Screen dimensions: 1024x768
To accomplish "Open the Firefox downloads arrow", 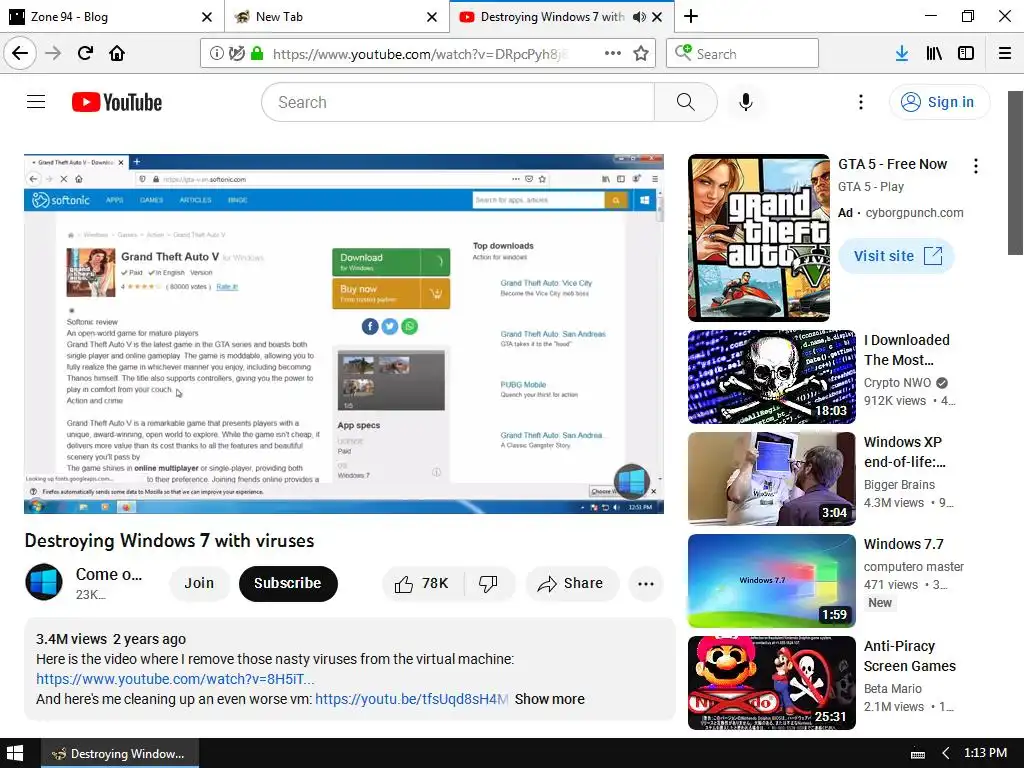I will coord(902,54).
